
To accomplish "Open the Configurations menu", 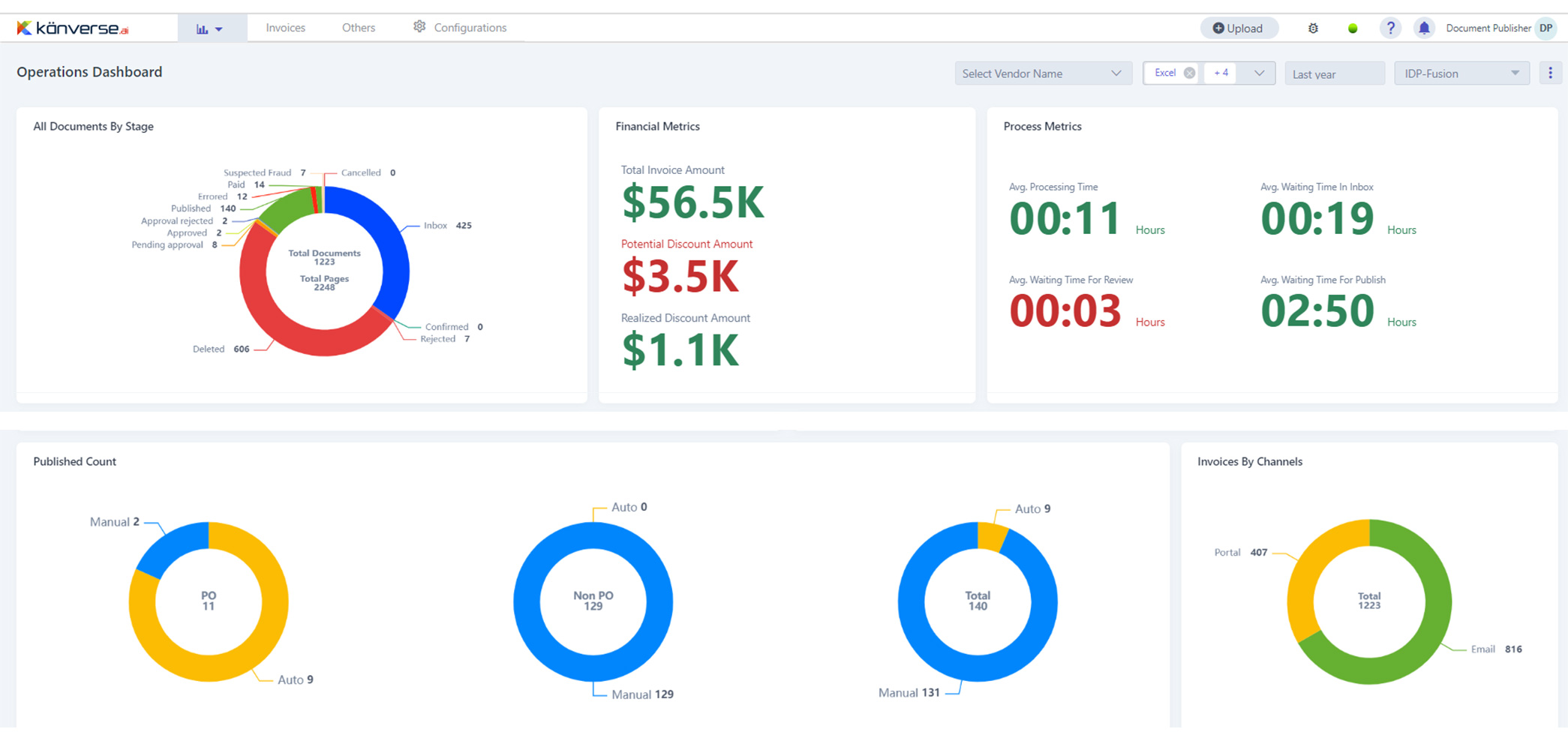I will [460, 28].
